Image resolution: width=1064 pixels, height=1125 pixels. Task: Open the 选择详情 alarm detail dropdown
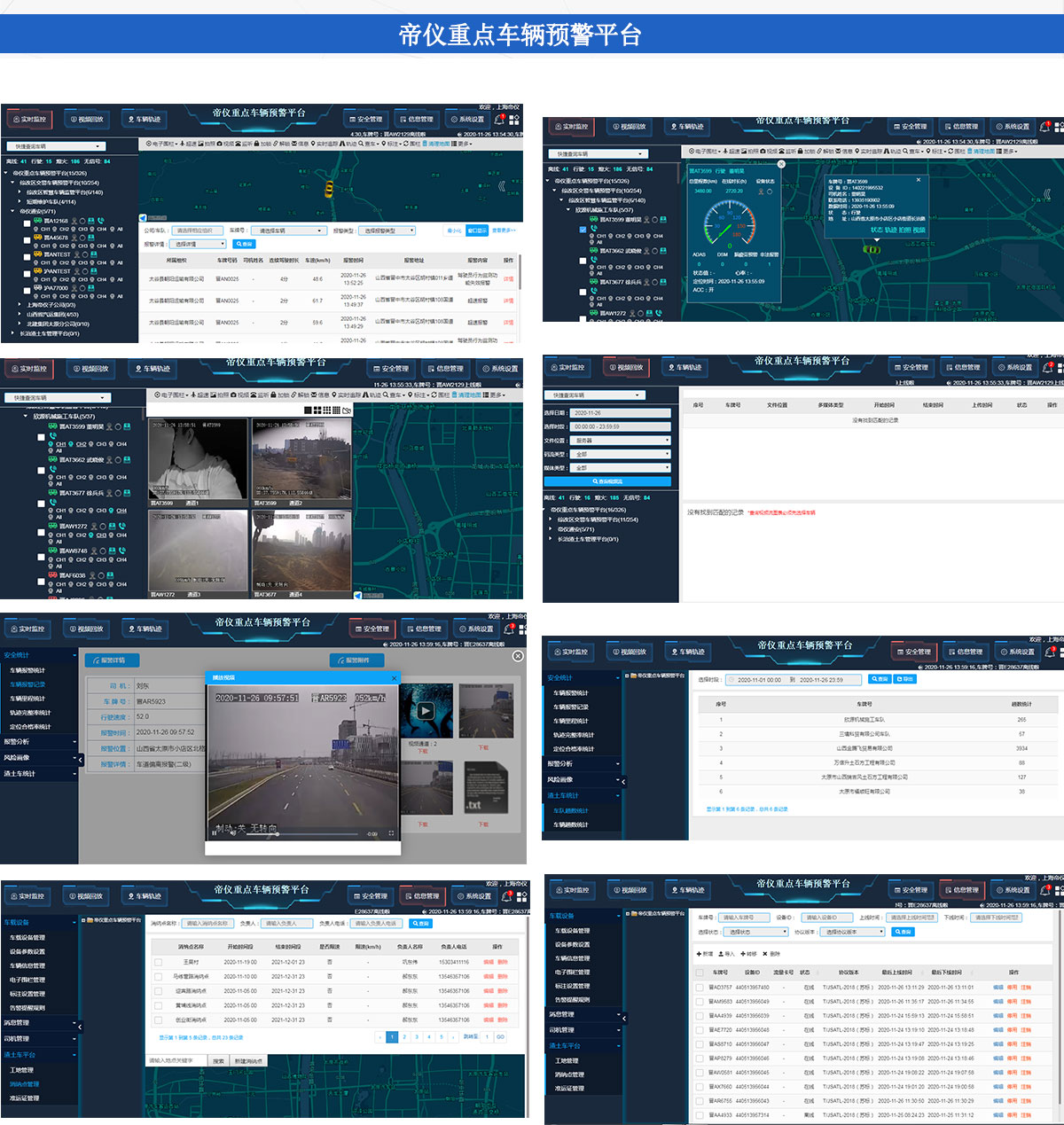click(198, 244)
